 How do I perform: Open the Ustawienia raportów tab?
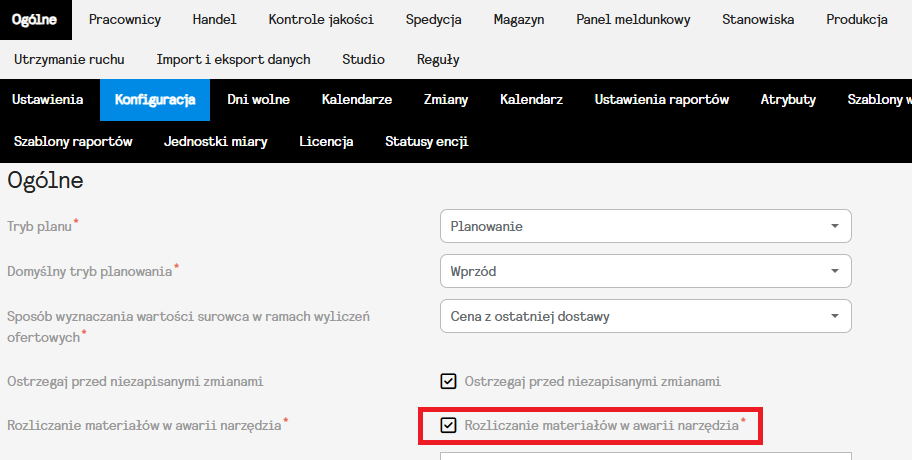pyautogui.click(x=662, y=99)
